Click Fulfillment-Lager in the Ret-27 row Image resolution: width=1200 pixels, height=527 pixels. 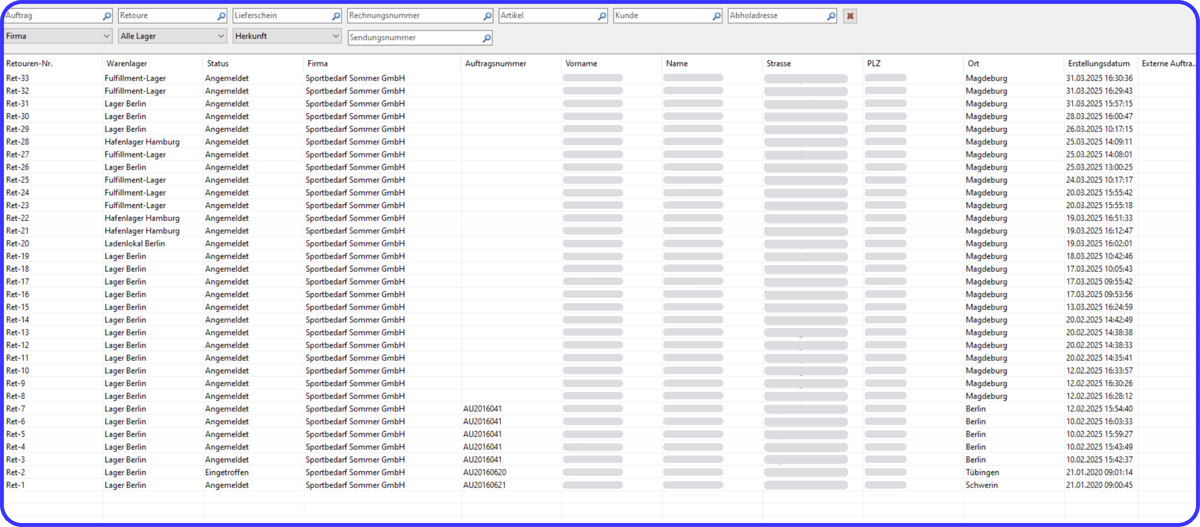(x=135, y=154)
